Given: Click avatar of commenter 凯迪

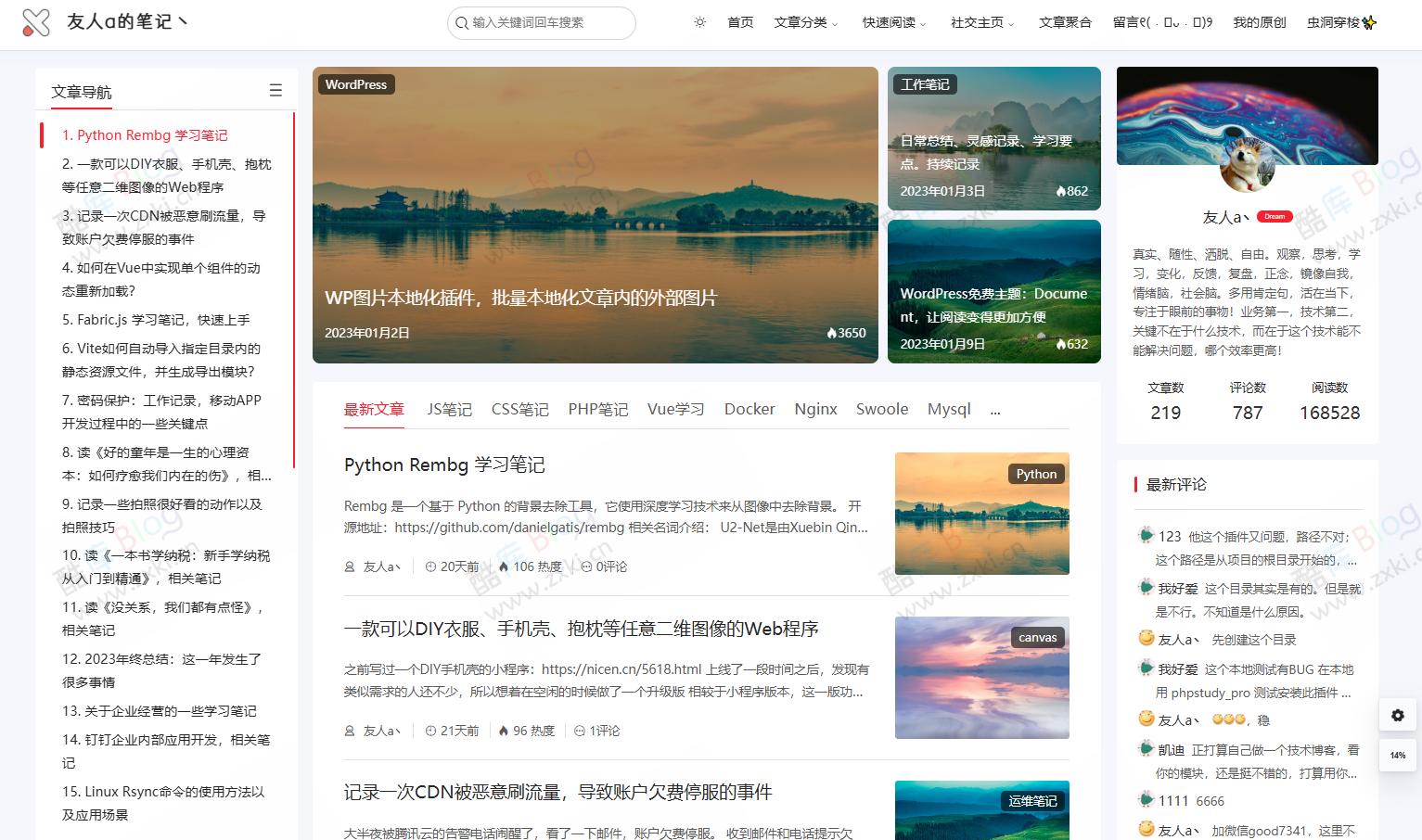Looking at the screenshot, I should tap(1146, 749).
